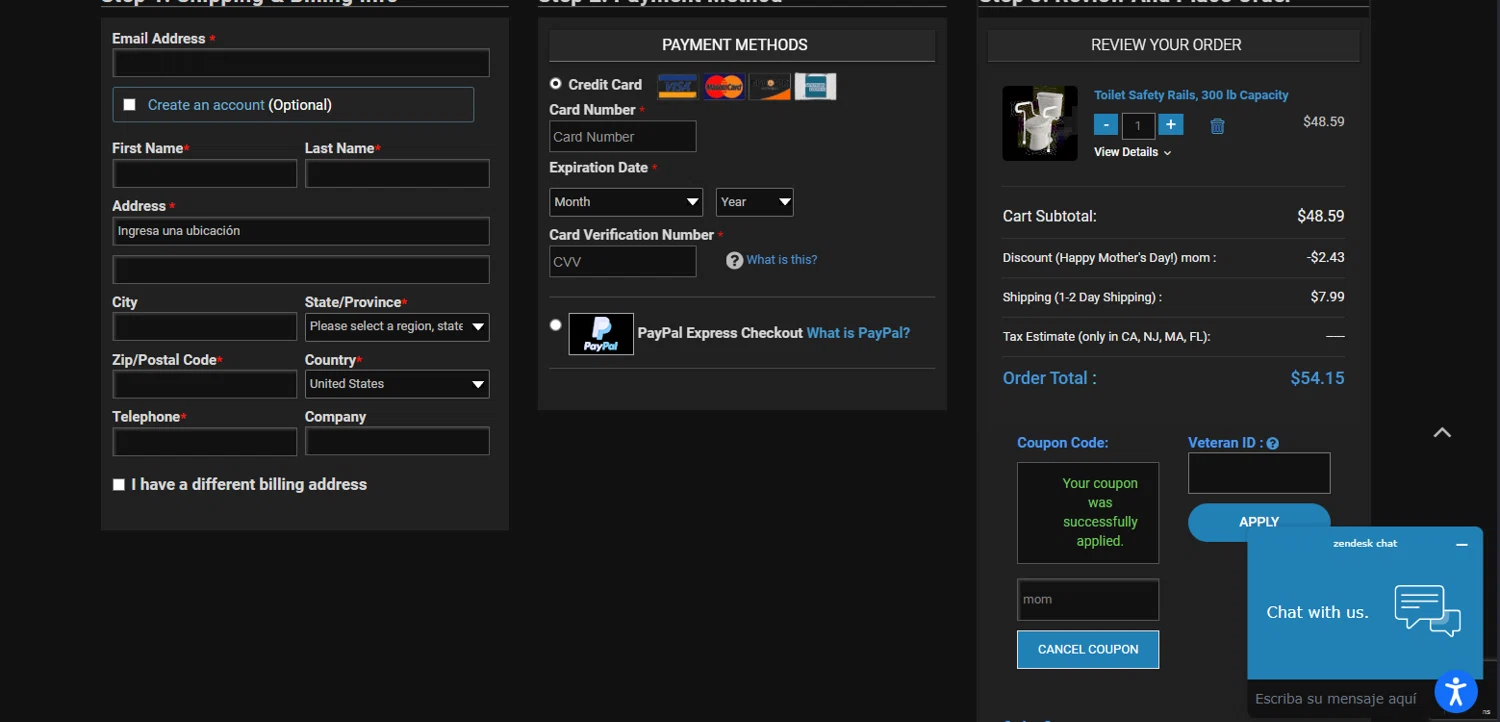Click the Cancel Coupon button
Screen dimensions: 1500x722
[x=1087, y=649]
